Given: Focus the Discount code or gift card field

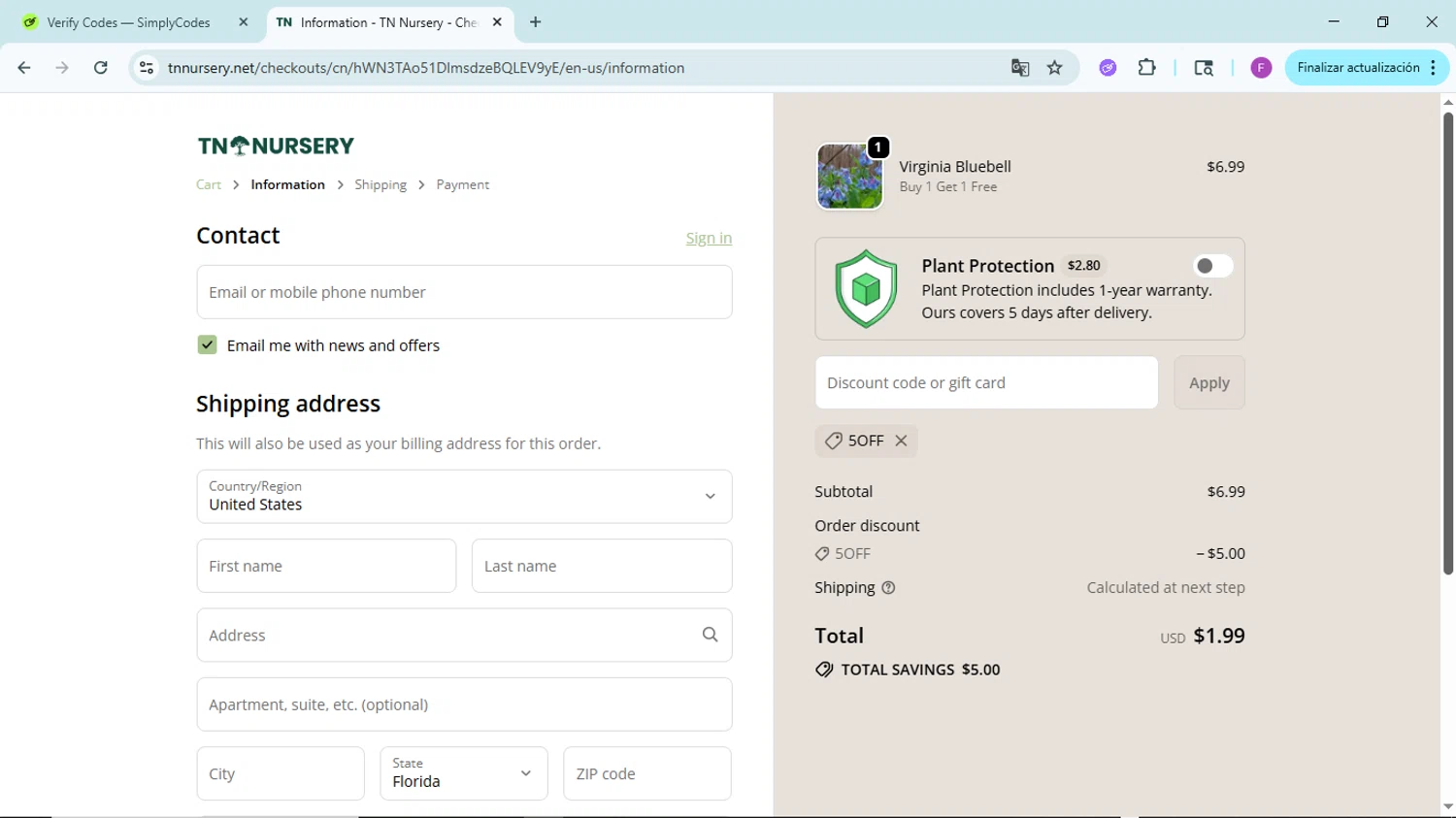Looking at the screenshot, I should click(986, 382).
